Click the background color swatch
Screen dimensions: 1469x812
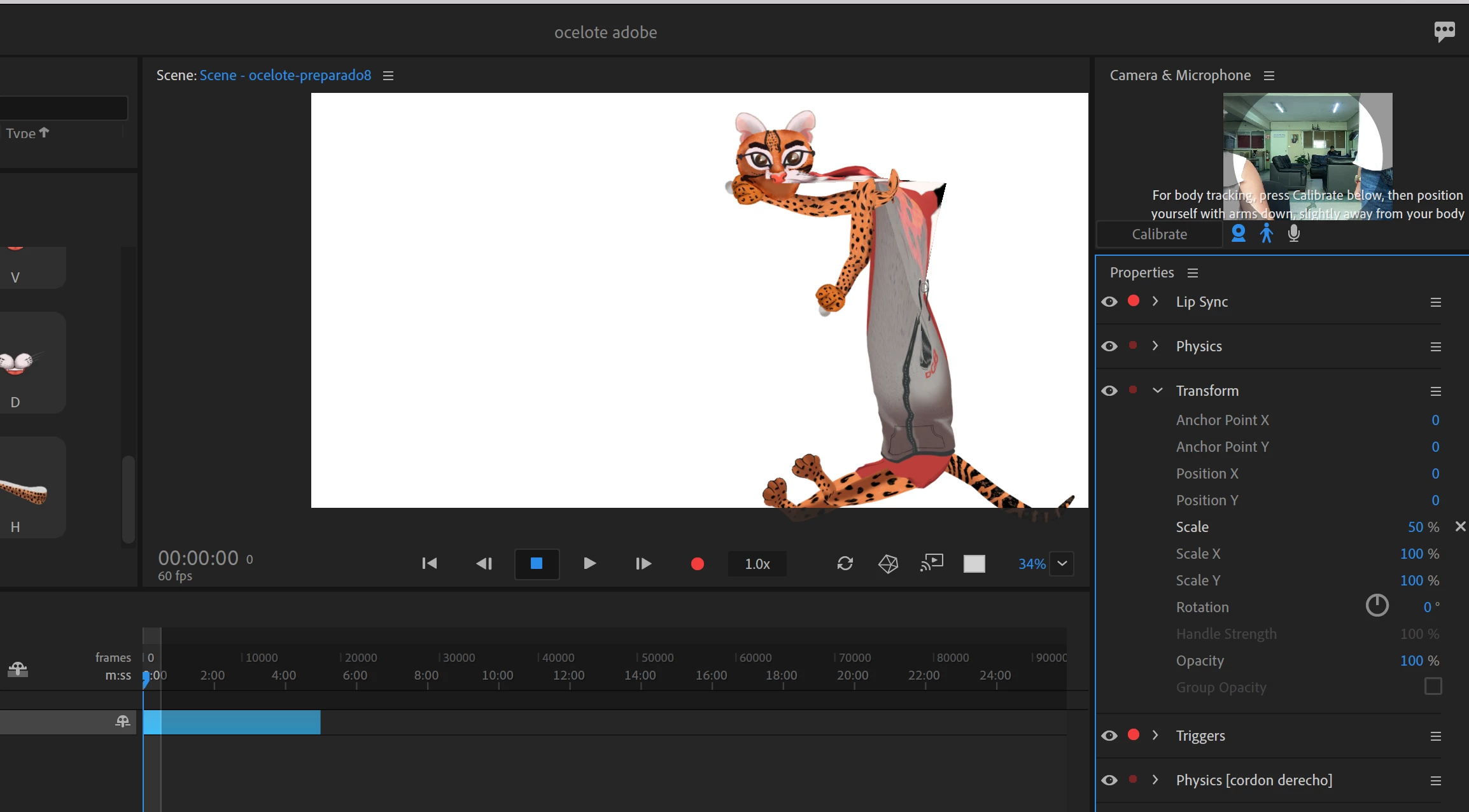click(x=974, y=564)
